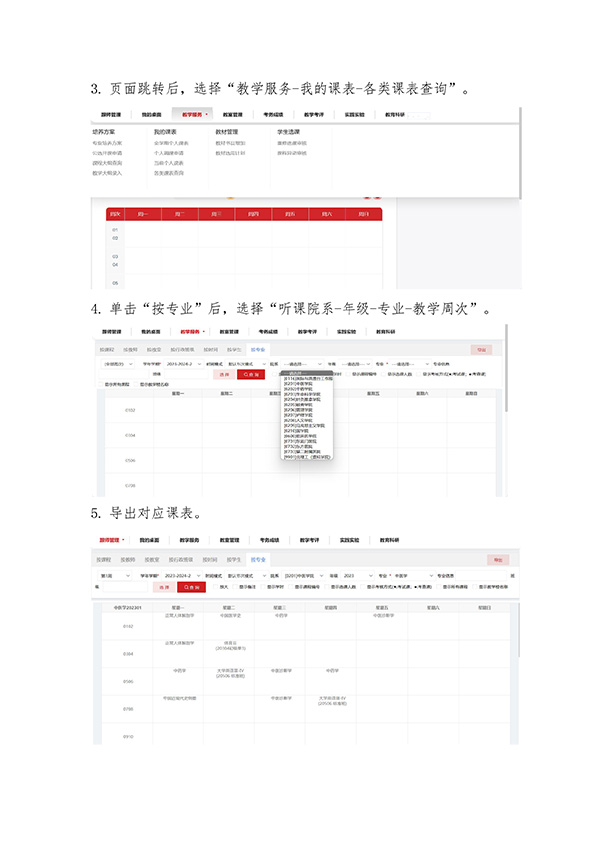Tick 显示选课人数 checkbox in step 5 screenshot
The image size is (600, 848).
tap(327, 587)
